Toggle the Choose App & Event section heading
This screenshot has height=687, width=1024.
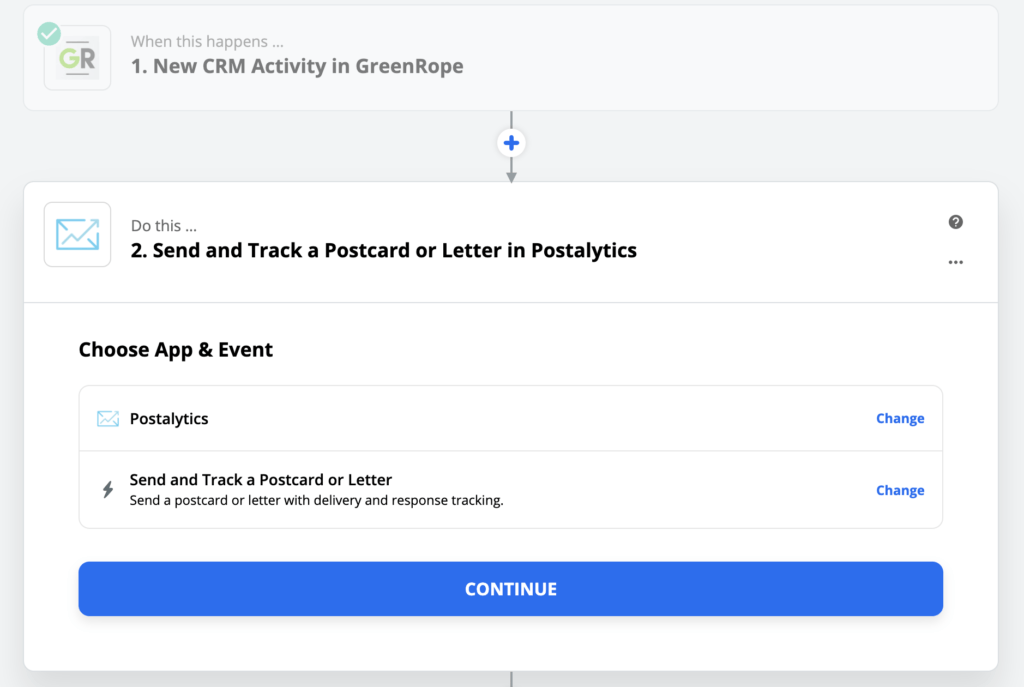[176, 350]
